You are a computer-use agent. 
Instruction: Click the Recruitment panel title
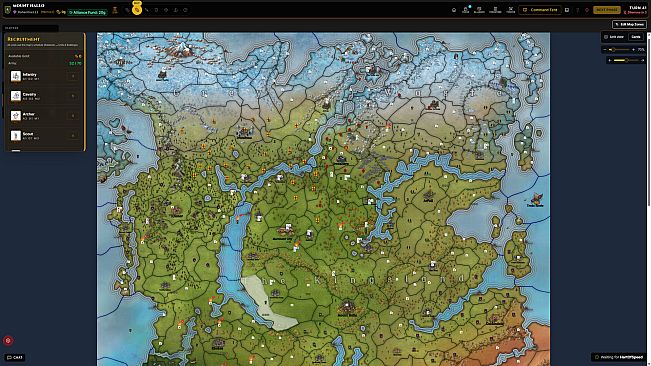[24, 39]
